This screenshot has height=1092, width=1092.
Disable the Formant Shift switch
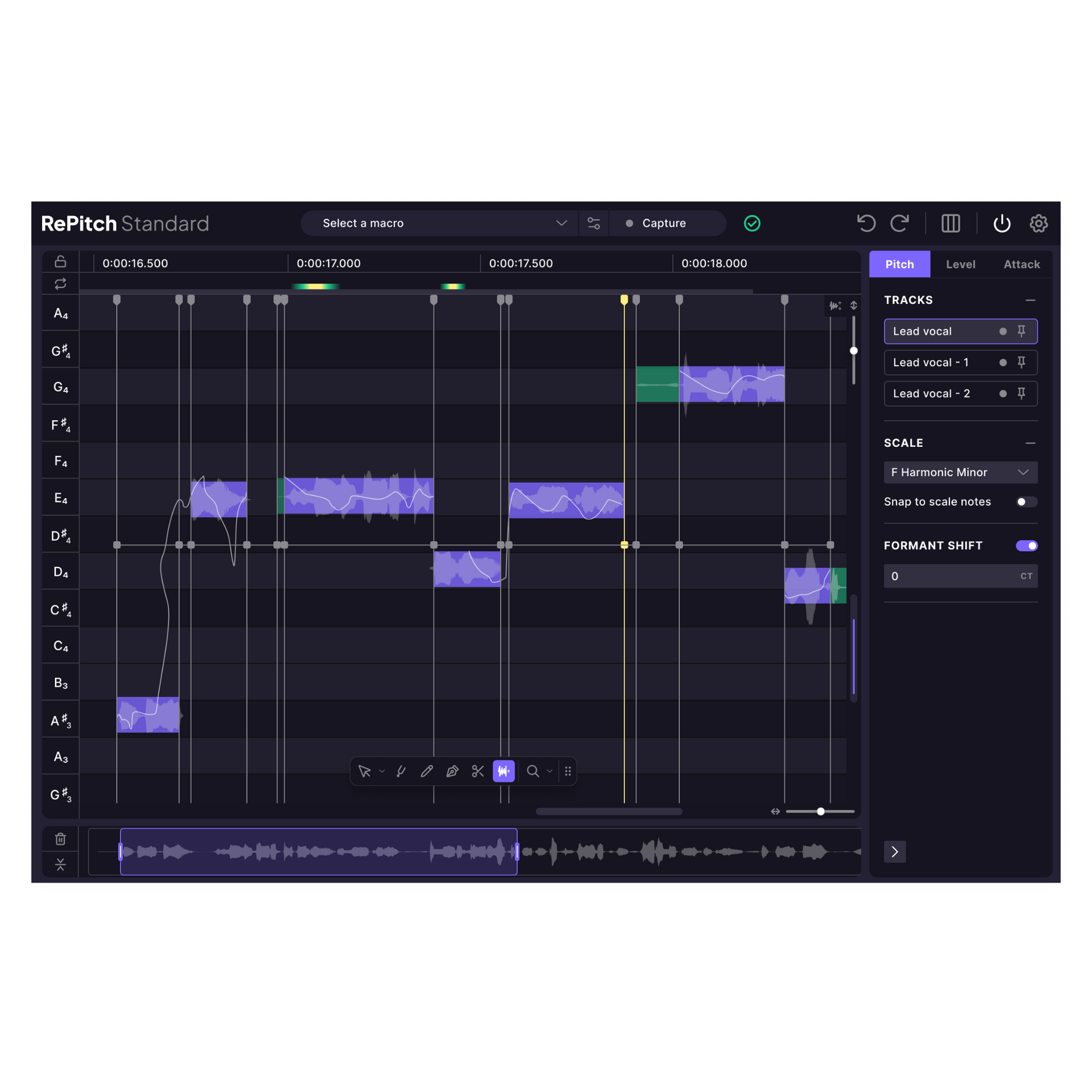pos(1026,545)
